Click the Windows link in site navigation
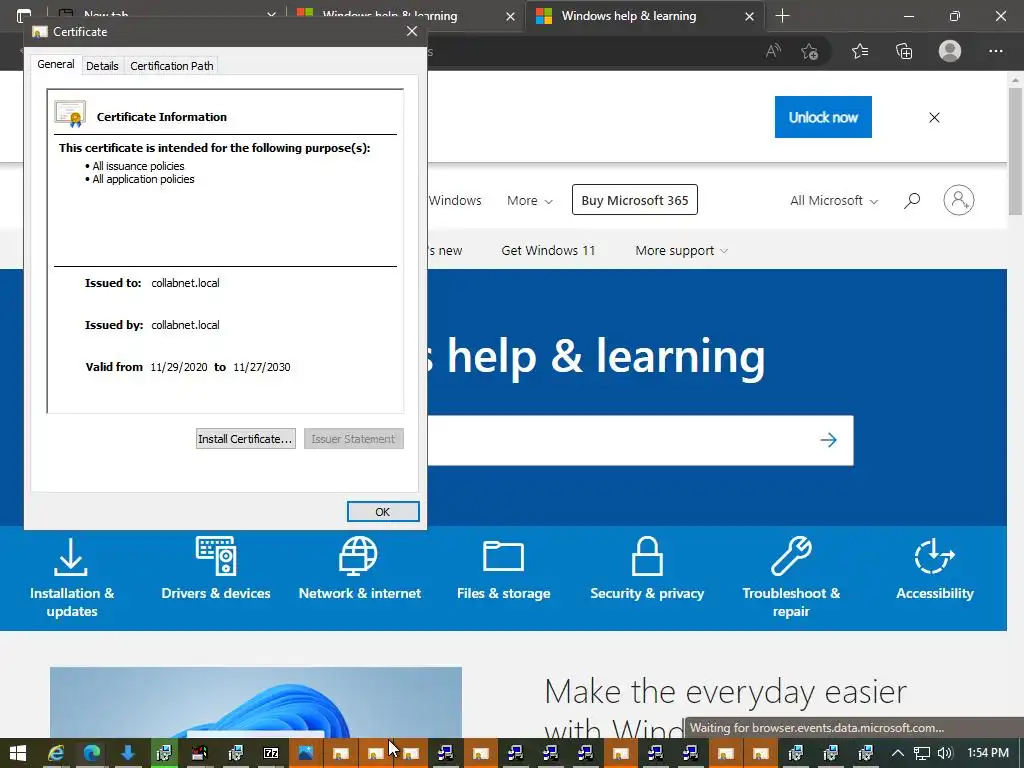 click(455, 200)
